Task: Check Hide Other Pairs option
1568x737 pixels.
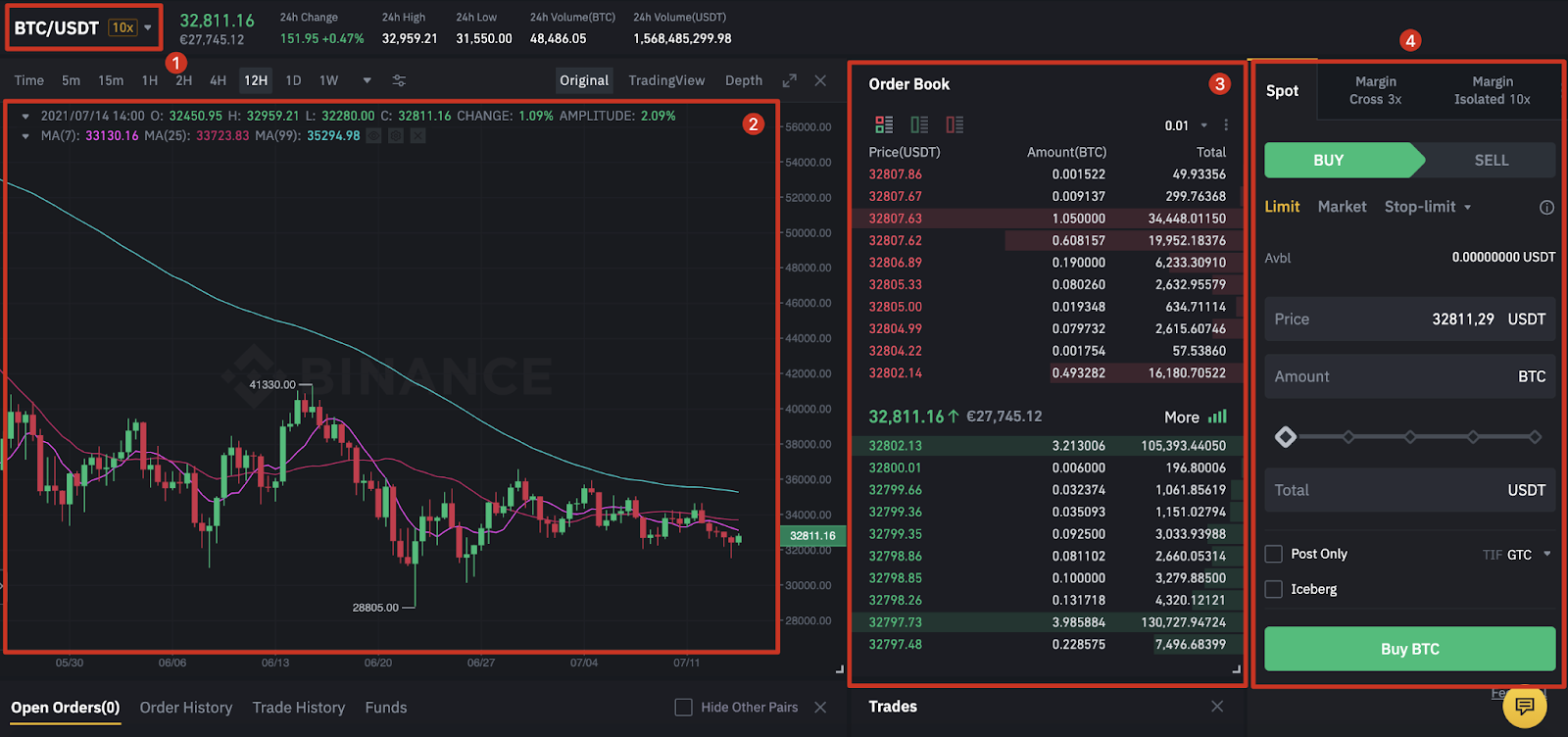Action: [684, 708]
